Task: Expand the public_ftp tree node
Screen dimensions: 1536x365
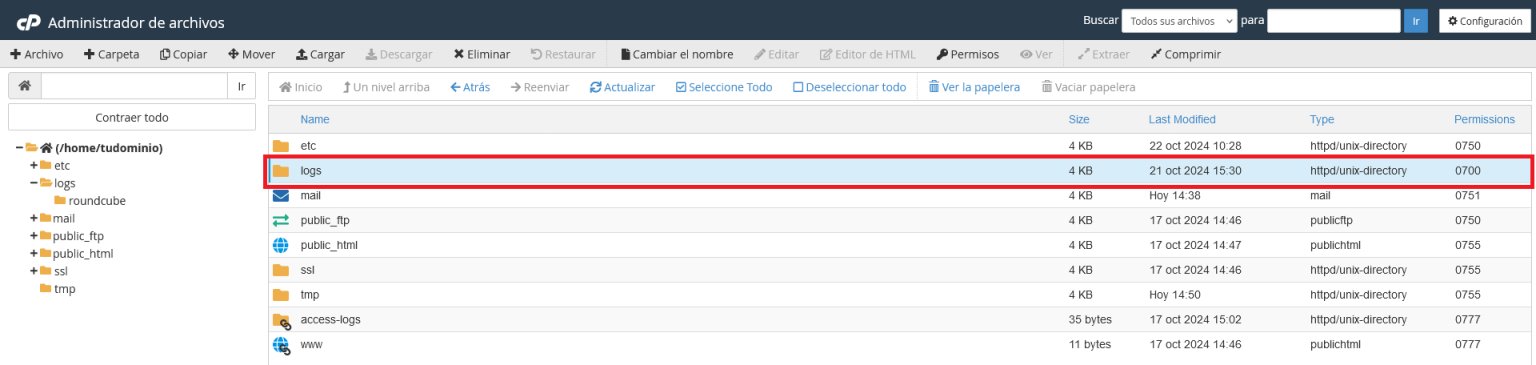Action: point(34,236)
